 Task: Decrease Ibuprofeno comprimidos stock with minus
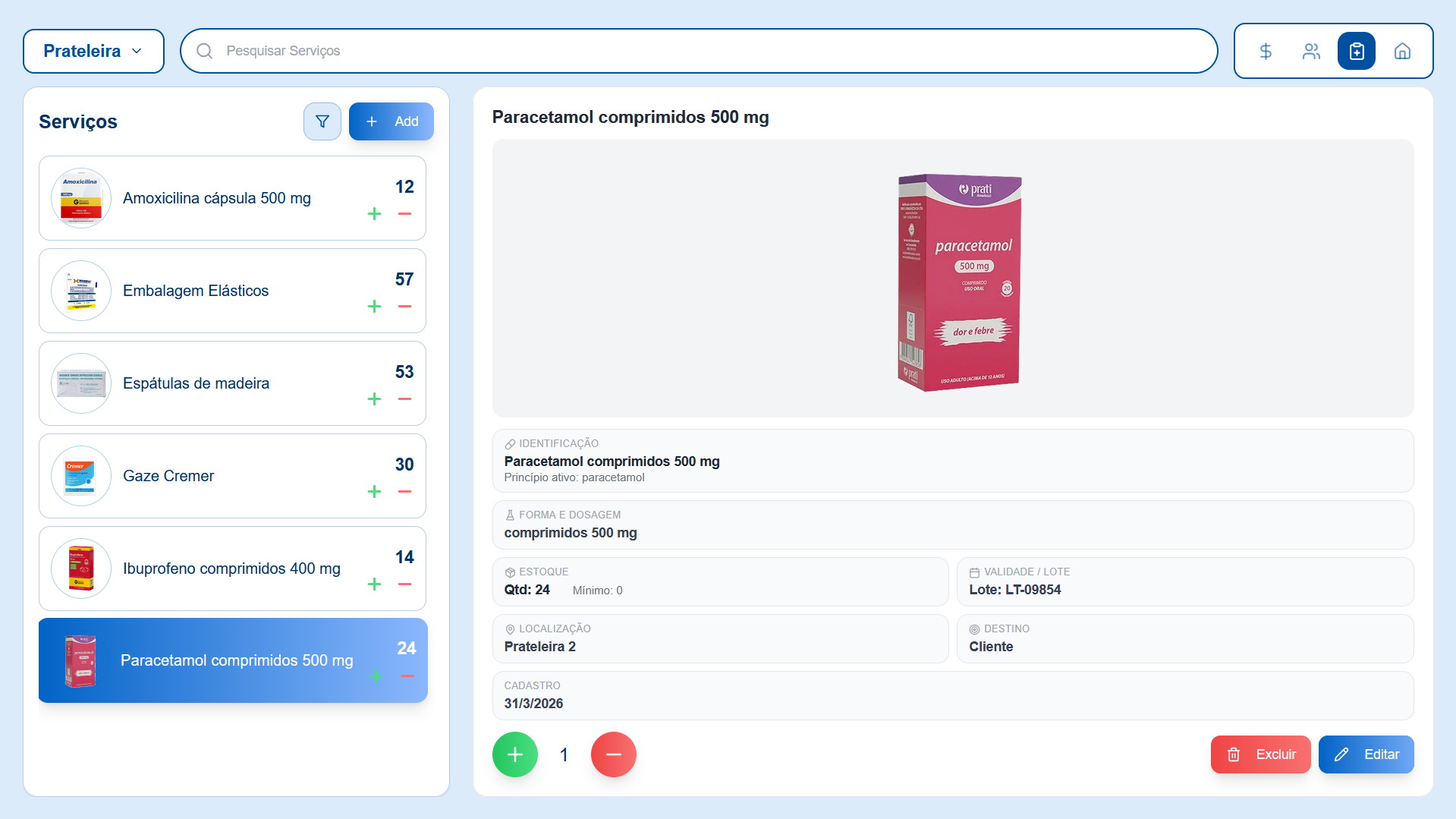pos(404,584)
